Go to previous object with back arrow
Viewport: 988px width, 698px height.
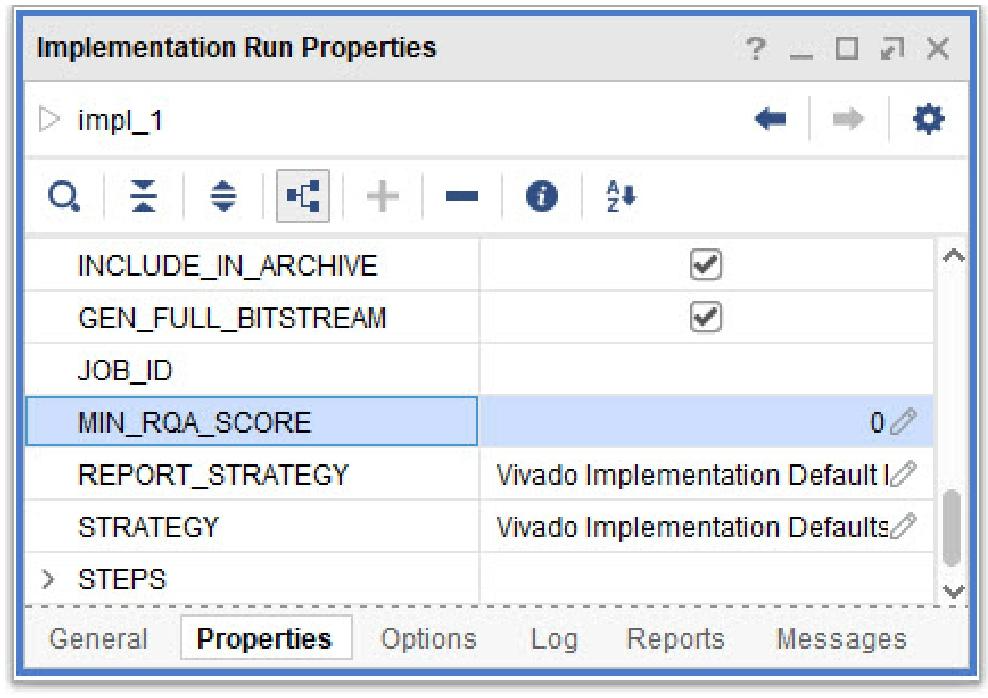point(770,118)
